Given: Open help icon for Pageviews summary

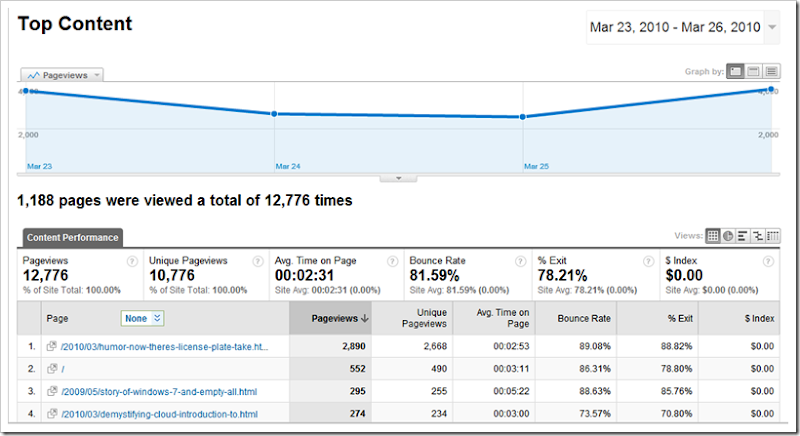Looking at the screenshot, I should pyautogui.click(x=132, y=262).
